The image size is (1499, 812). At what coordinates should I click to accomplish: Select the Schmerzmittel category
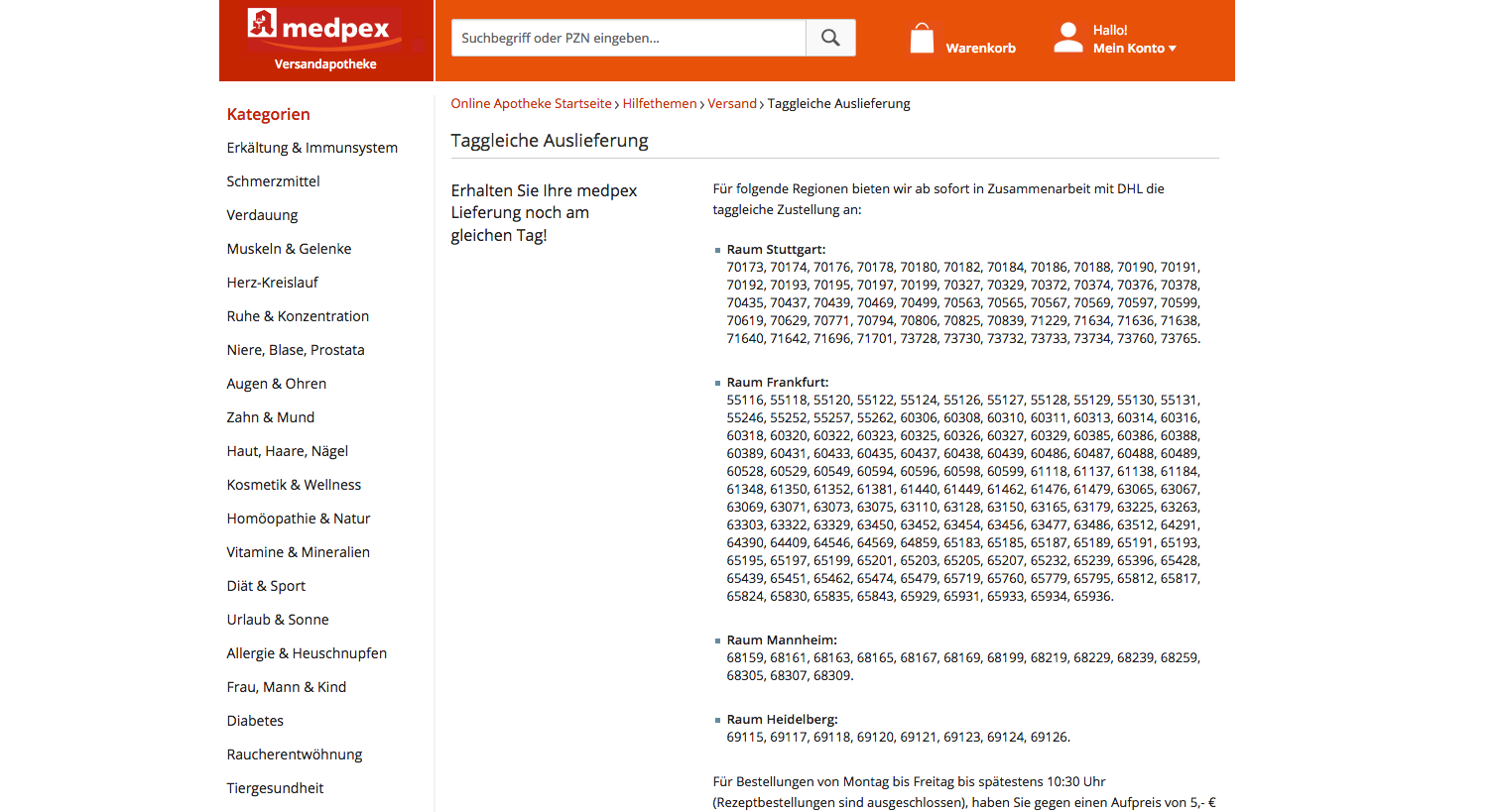click(273, 181)
